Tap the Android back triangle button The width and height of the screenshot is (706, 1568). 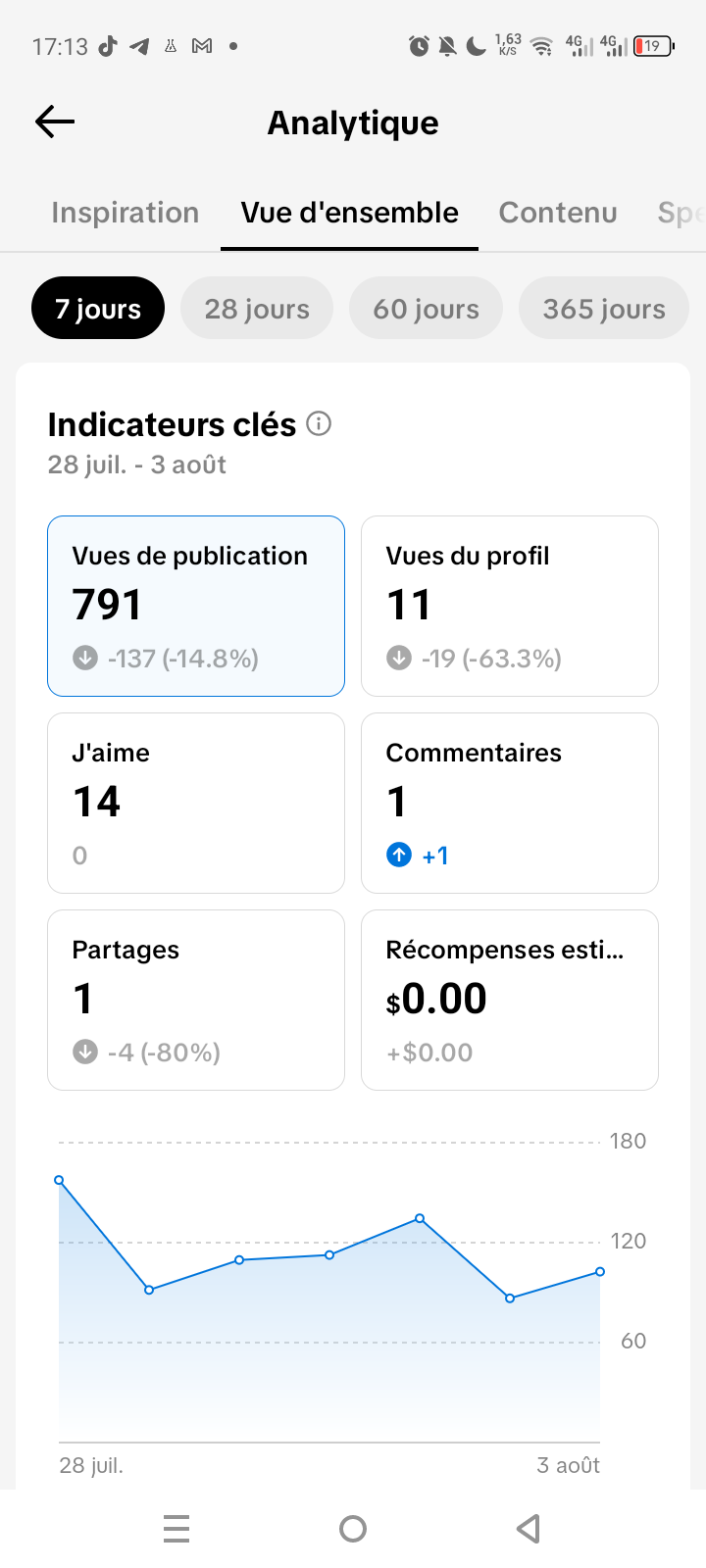click(x=529, y=1529)
